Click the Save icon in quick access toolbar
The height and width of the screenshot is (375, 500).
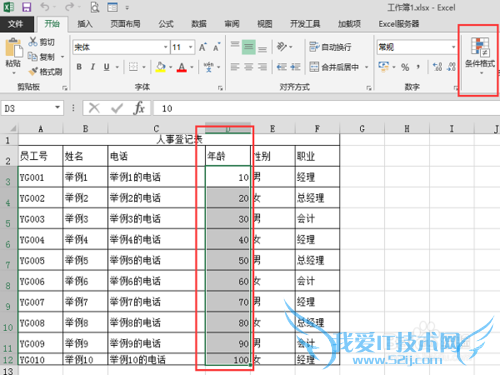point(26,7)
